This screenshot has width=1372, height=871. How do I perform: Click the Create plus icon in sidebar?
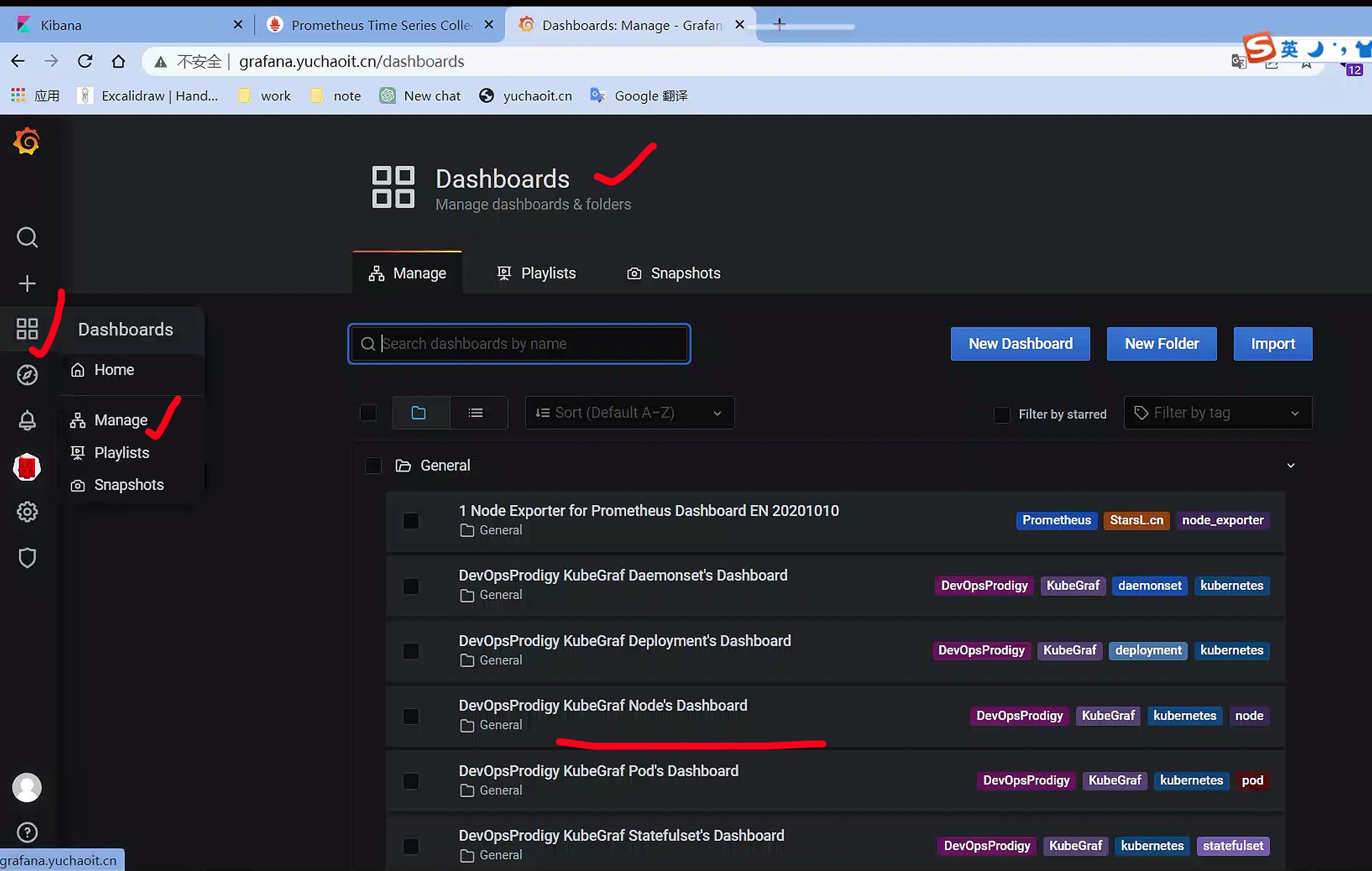(x=27, y=283)
